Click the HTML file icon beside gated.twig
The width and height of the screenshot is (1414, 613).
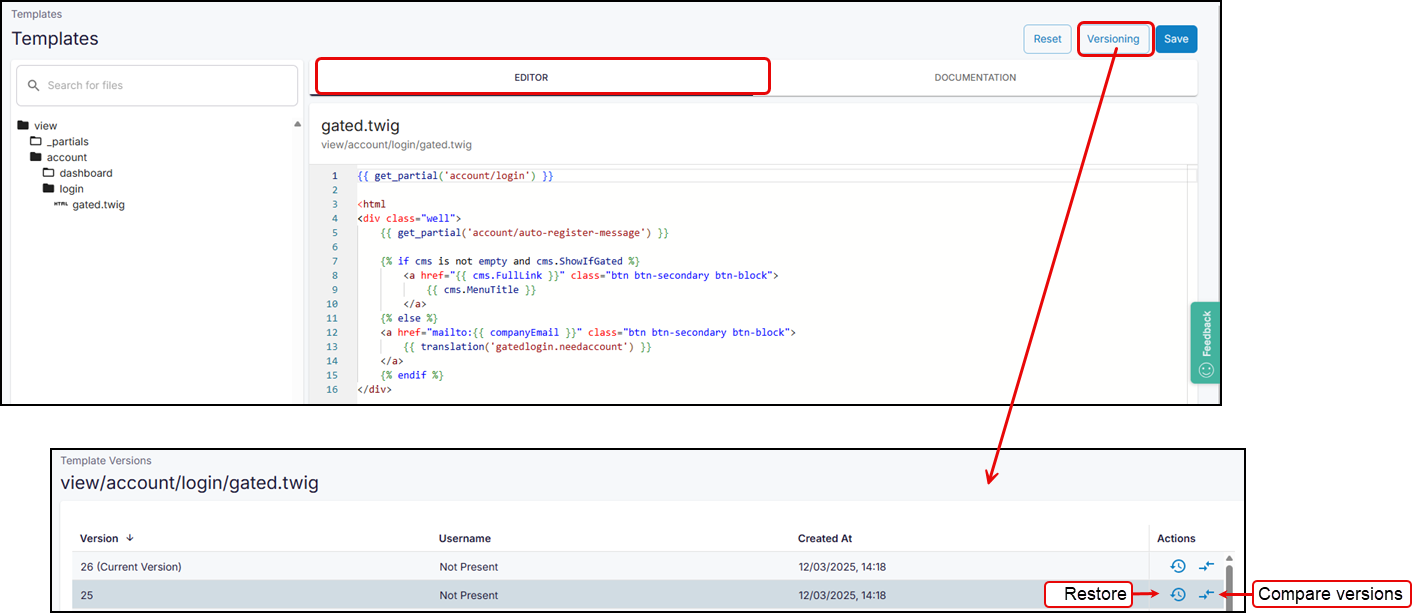(62, 204)
